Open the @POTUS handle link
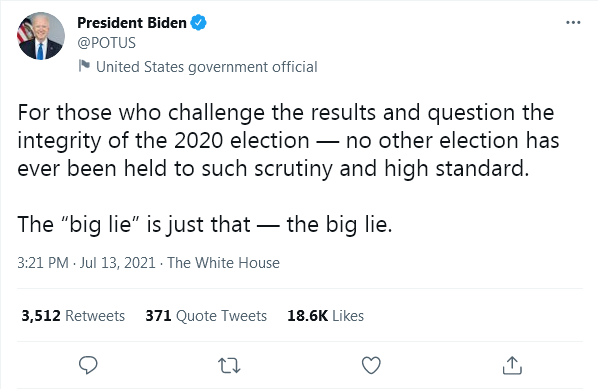 pos(106,43)
